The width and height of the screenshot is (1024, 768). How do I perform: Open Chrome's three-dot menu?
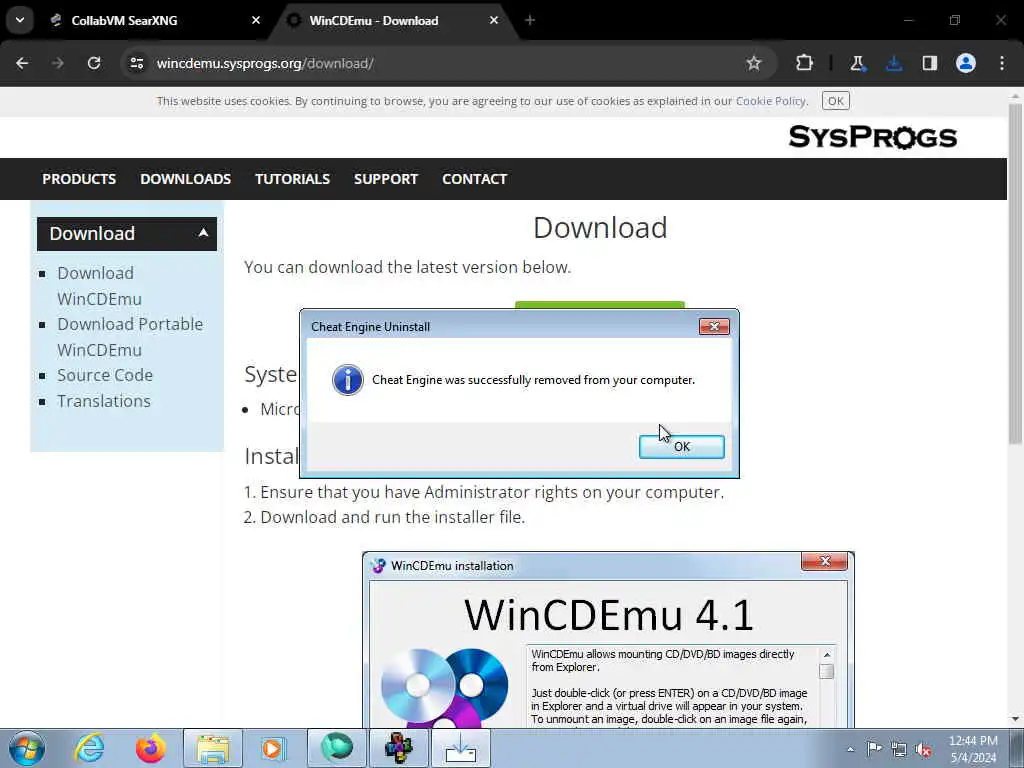click(x=1002, y=63)
